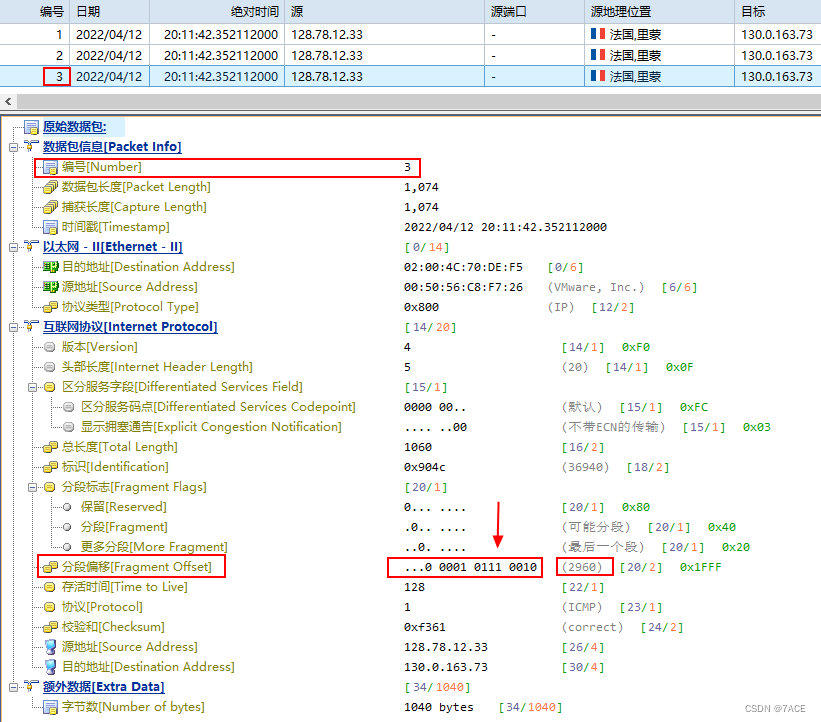Sort by the 绝对时间 column header
Viewport: 821px width, 722px height.
(217, 12)
